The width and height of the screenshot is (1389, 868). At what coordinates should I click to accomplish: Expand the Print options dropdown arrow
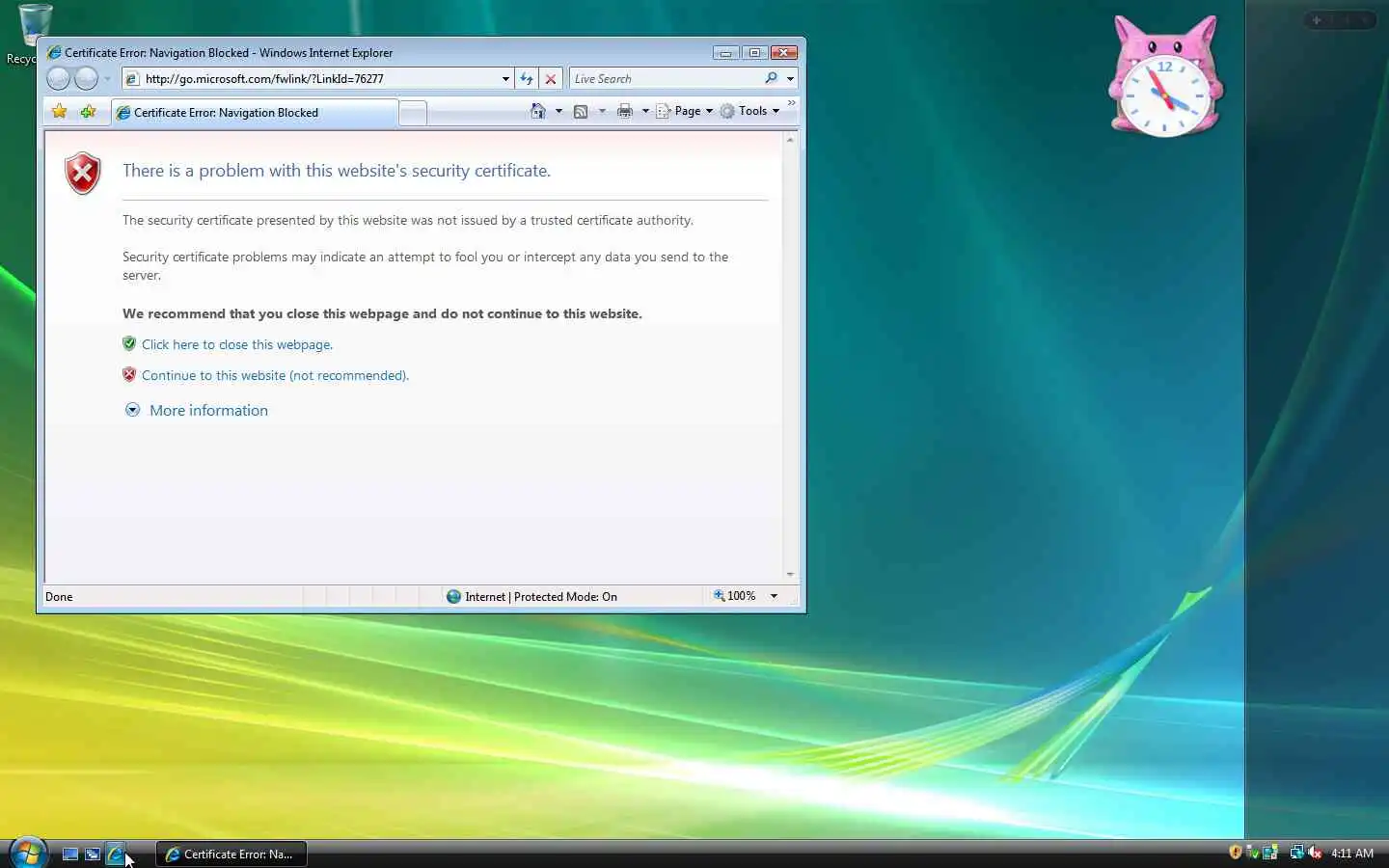[x=645, y=111]
